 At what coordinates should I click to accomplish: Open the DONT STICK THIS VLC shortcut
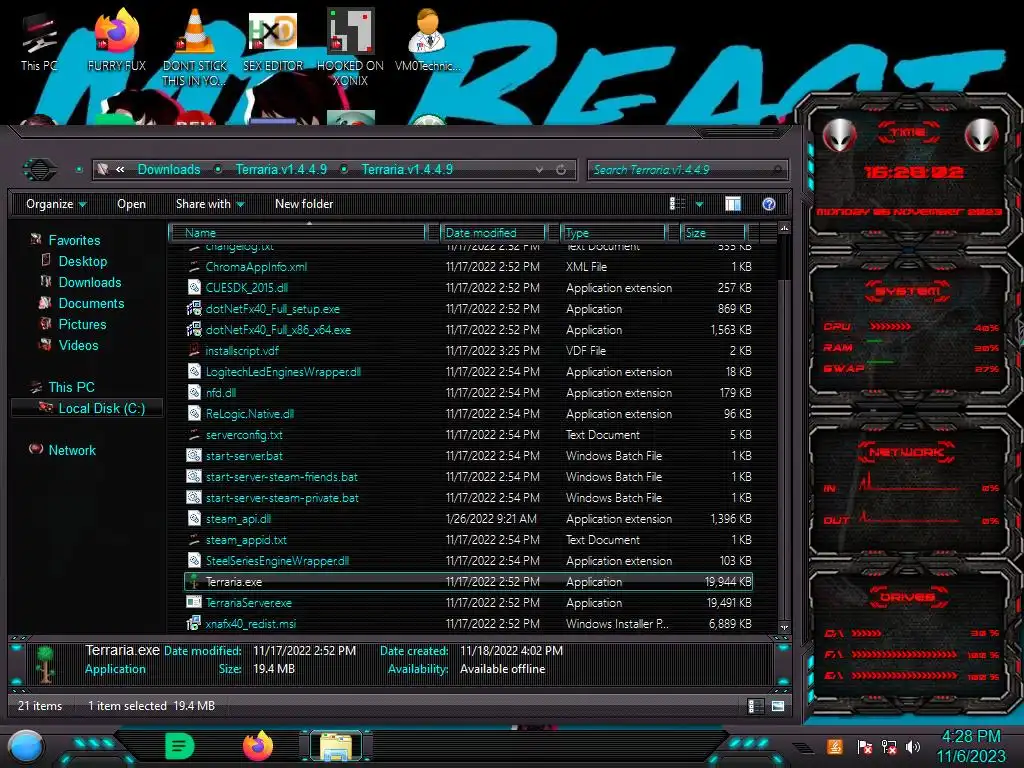tap(195, 47)
